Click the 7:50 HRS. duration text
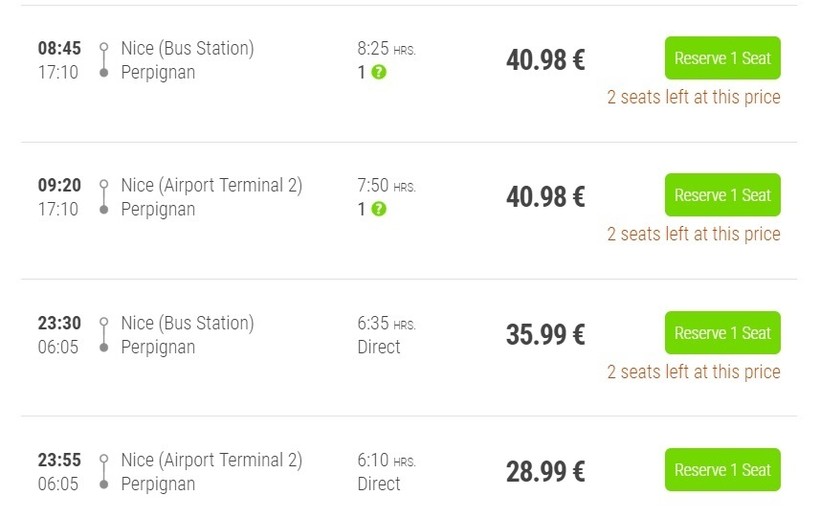This screenshot has width=820, height=518. click(x=386, y=185)
